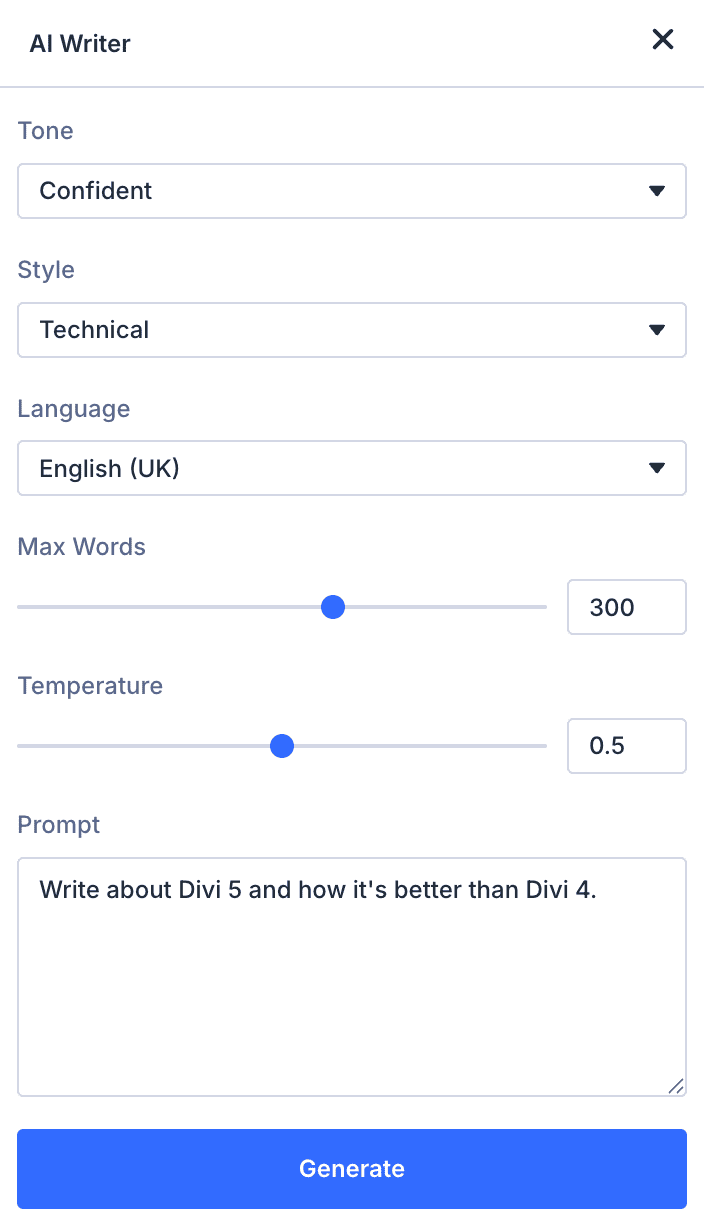This screenshot has height=1230, width=704.
Task: Click inside the Prompt text area
Action: click(x=352, y=990)
